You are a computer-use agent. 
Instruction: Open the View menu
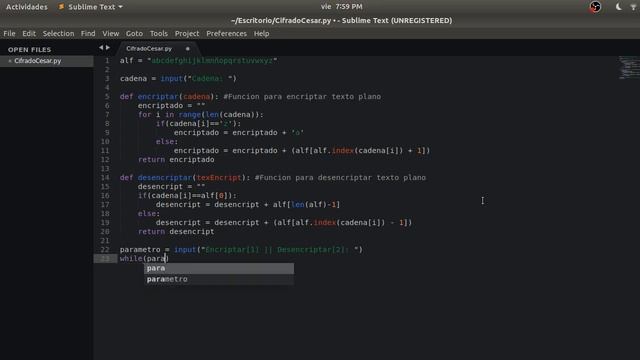(x=111, y=33)
